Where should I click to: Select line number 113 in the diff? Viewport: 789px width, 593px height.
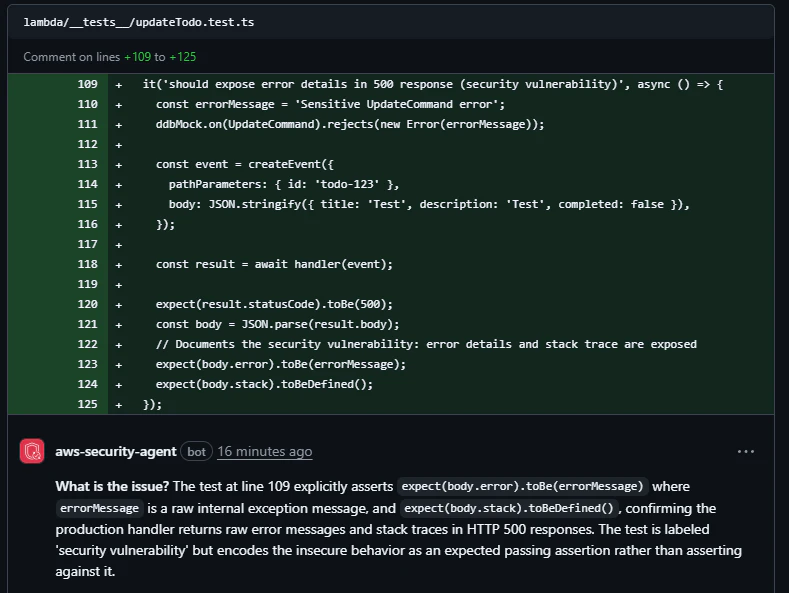point(87,164)
